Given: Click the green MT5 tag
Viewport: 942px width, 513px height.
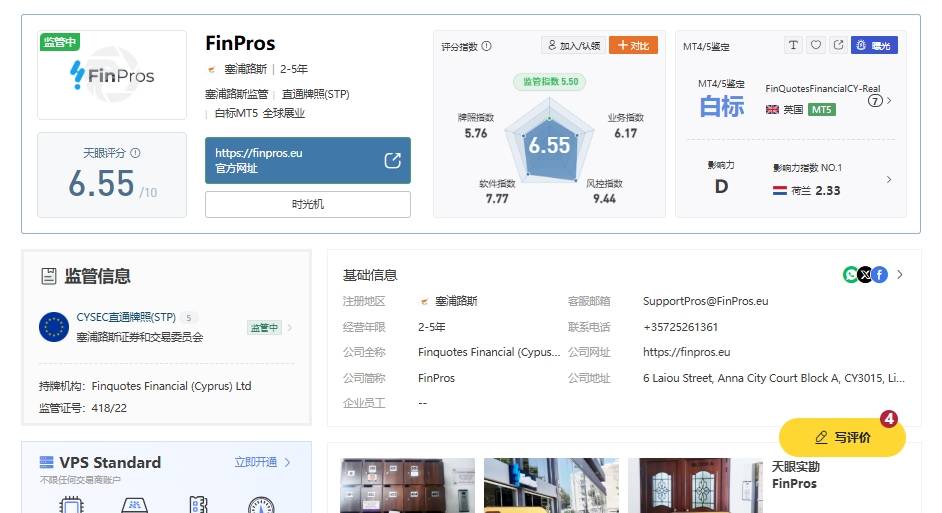Looking at the screenshot, I should coord(822,109).
